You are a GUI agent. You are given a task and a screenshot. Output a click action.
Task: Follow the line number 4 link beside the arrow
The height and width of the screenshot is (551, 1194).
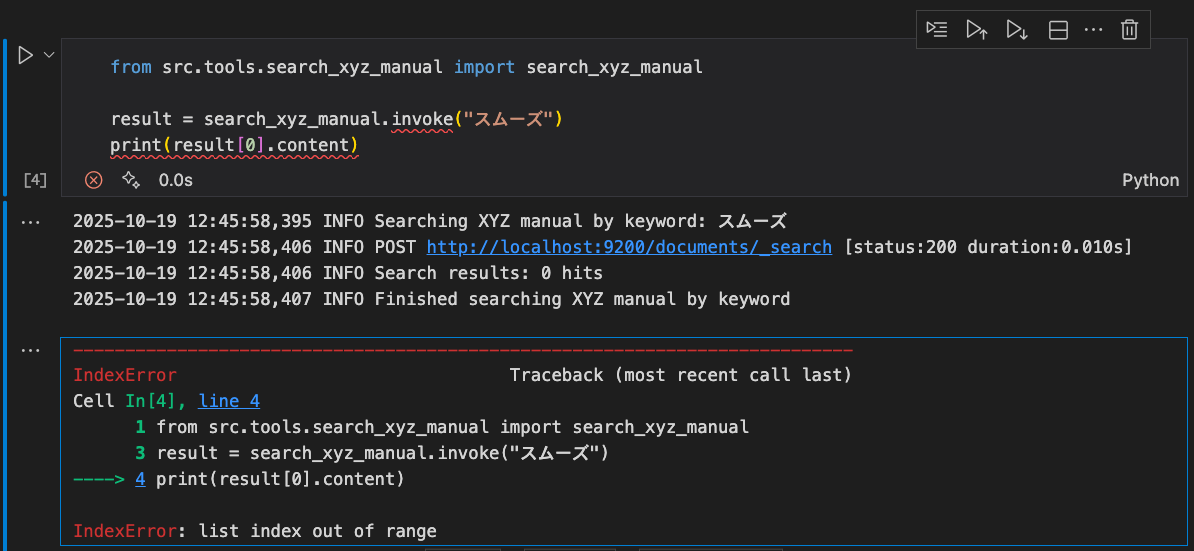140,479
